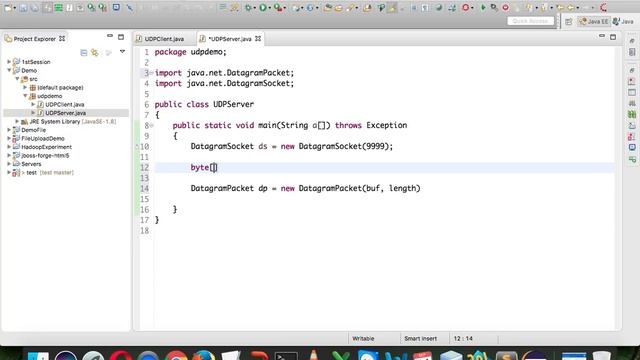The height and width of the screenshot is (360, 640).
Task: Open Chrome from the Dock
Action: [x=176, y=356]
